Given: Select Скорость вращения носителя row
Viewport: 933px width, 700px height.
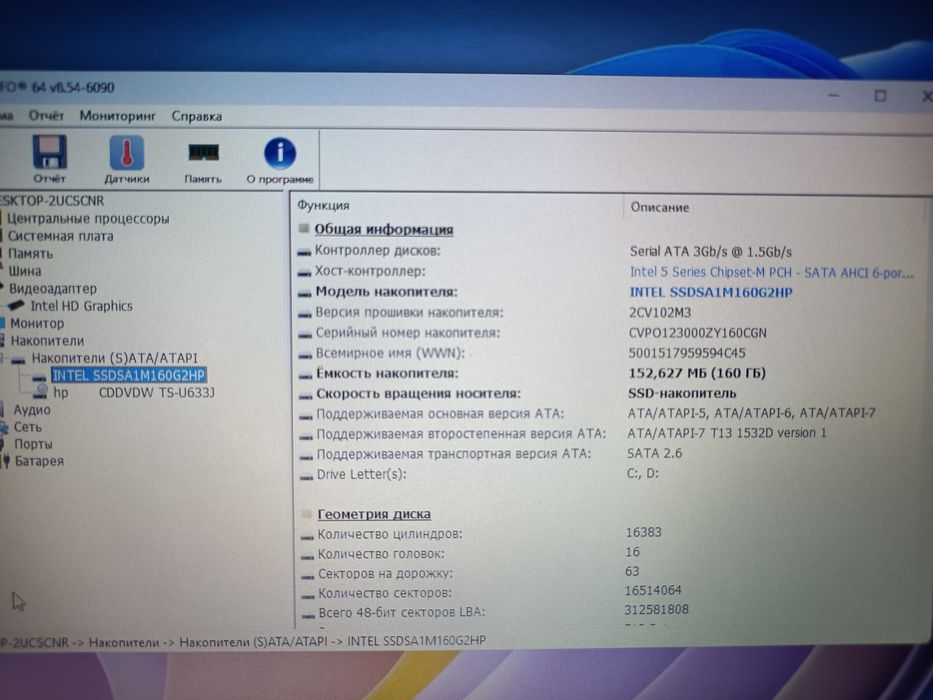Looking at the screenshot, I should (x=418, y=393).
